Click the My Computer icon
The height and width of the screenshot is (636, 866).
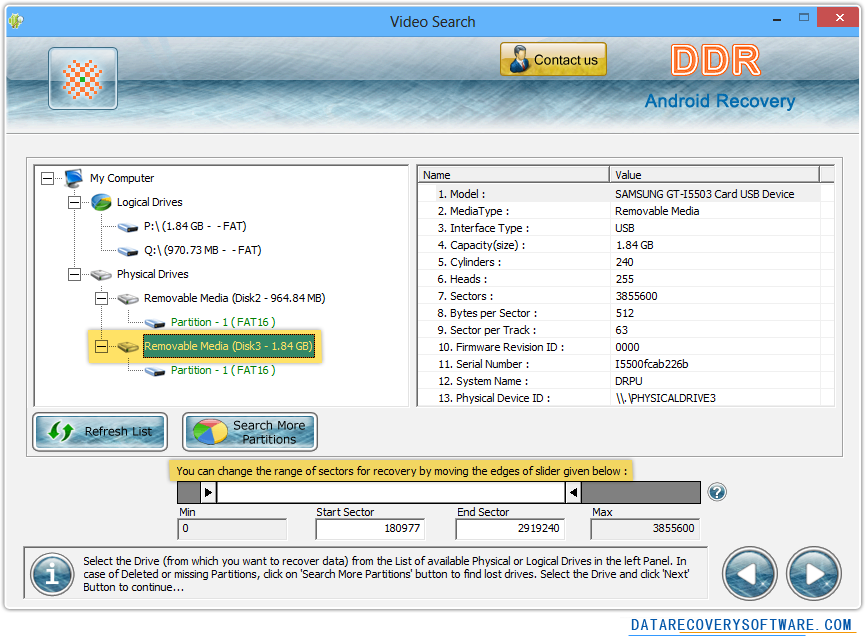point(73,178)
